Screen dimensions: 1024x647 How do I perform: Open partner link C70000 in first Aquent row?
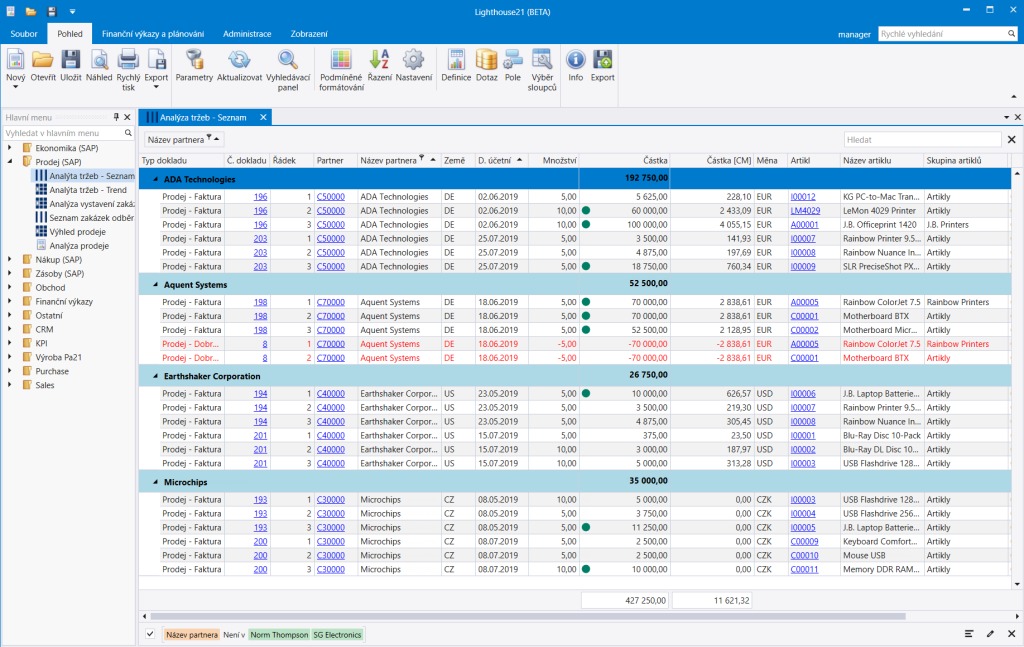[330, 302]
